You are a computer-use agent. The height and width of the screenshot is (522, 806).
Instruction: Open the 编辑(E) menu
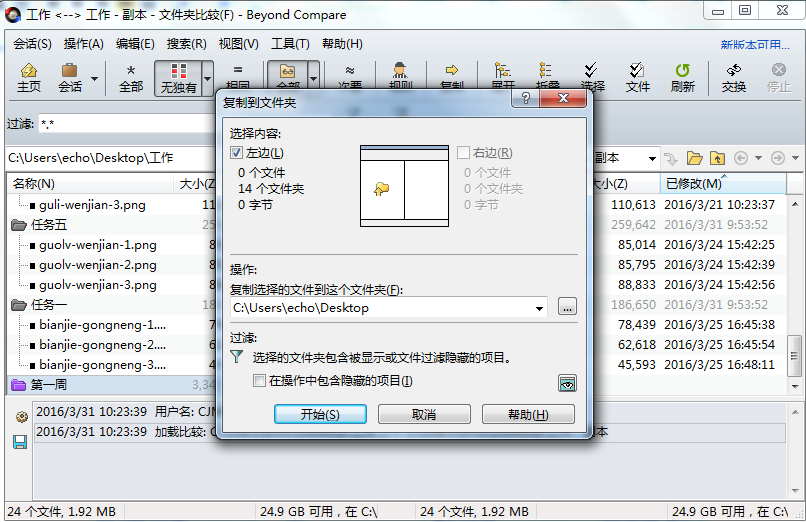coord(135,44)
